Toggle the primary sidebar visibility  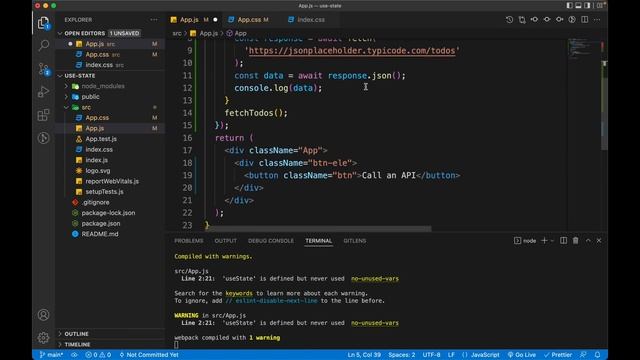tap(569, 6)
